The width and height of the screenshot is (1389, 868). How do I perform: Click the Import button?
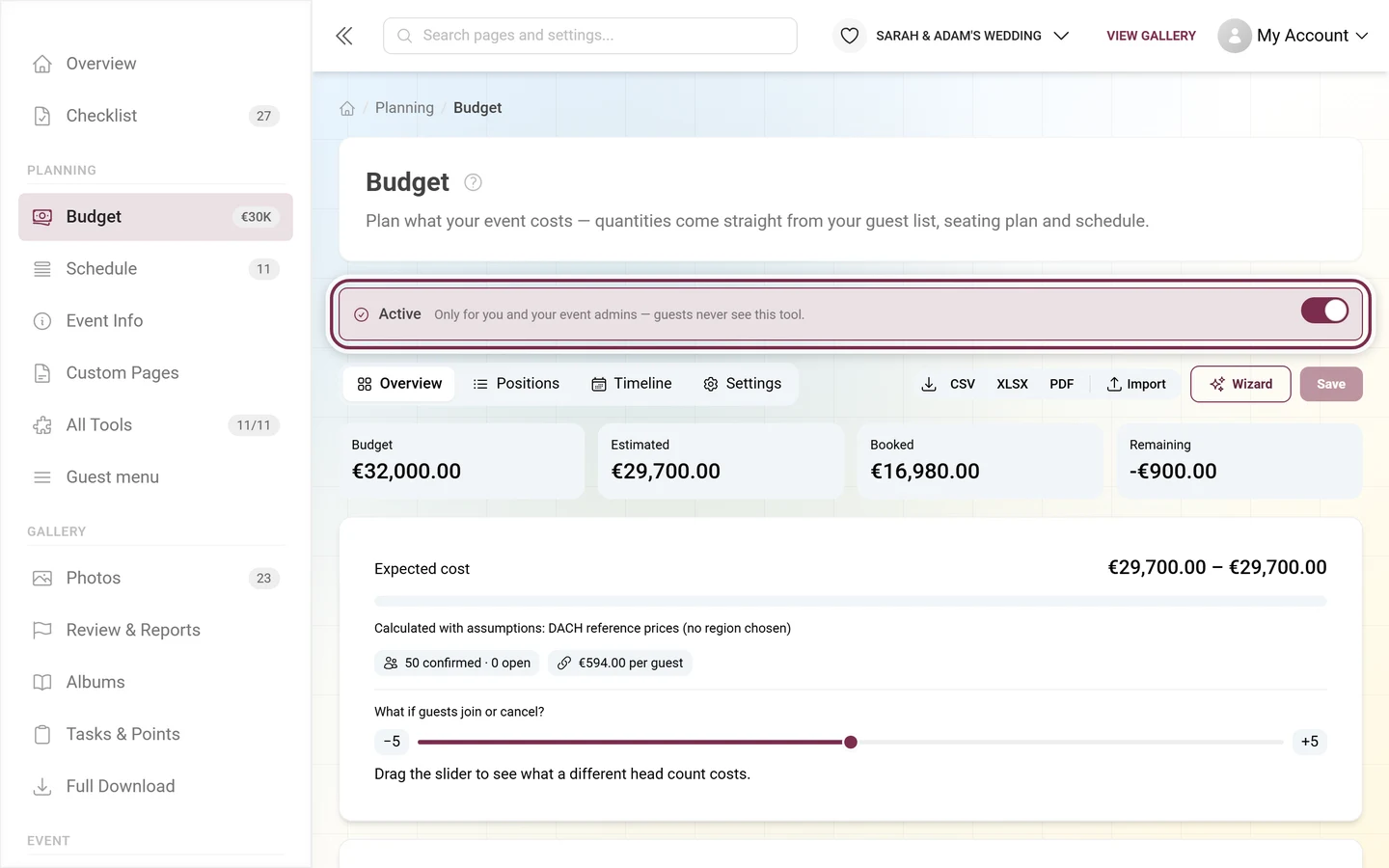pyautogui.click(x=1136, y=384)
